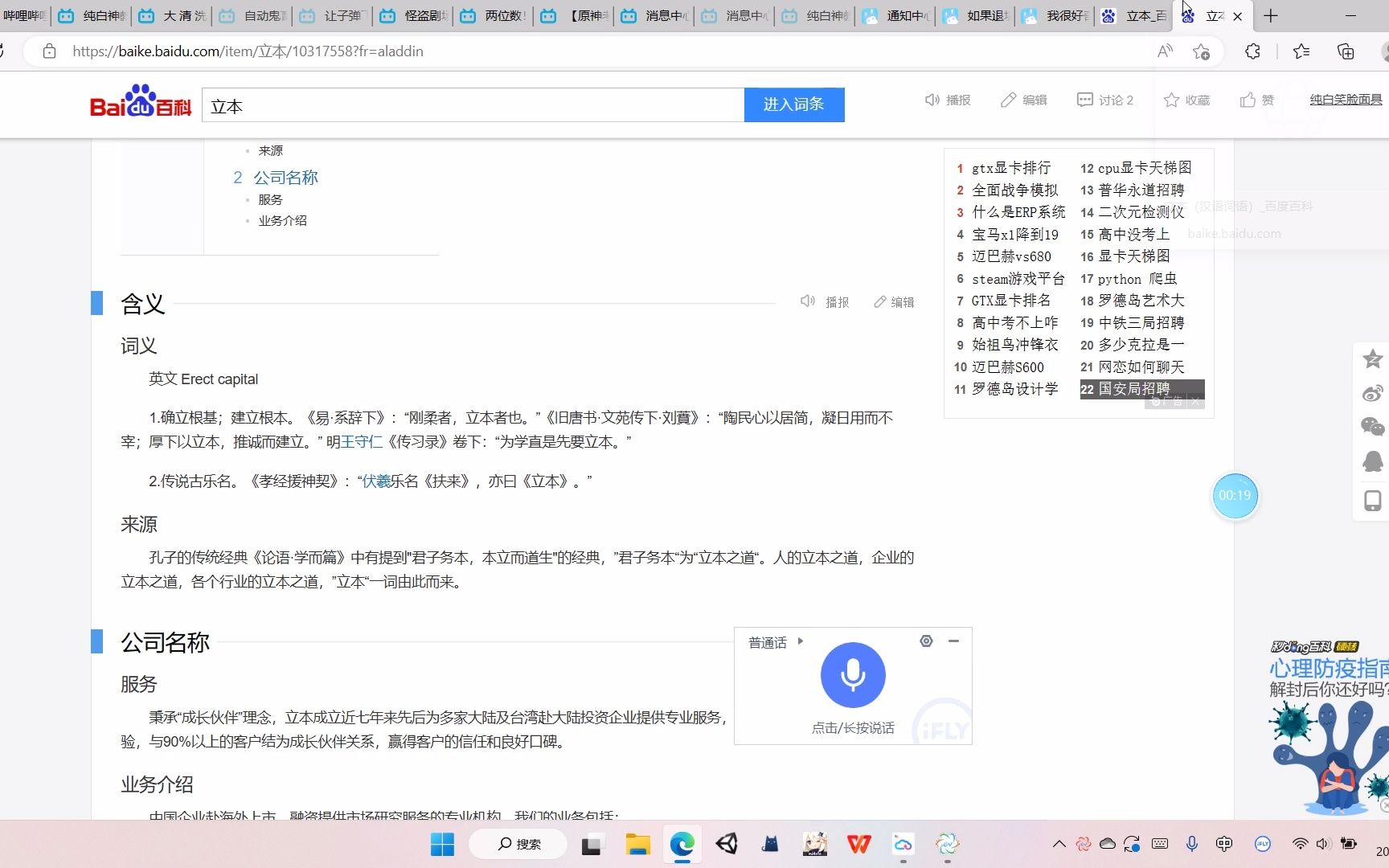Expand the 普通话 language selector
This screenshot has height=868, width=1389.
(776, 642)
